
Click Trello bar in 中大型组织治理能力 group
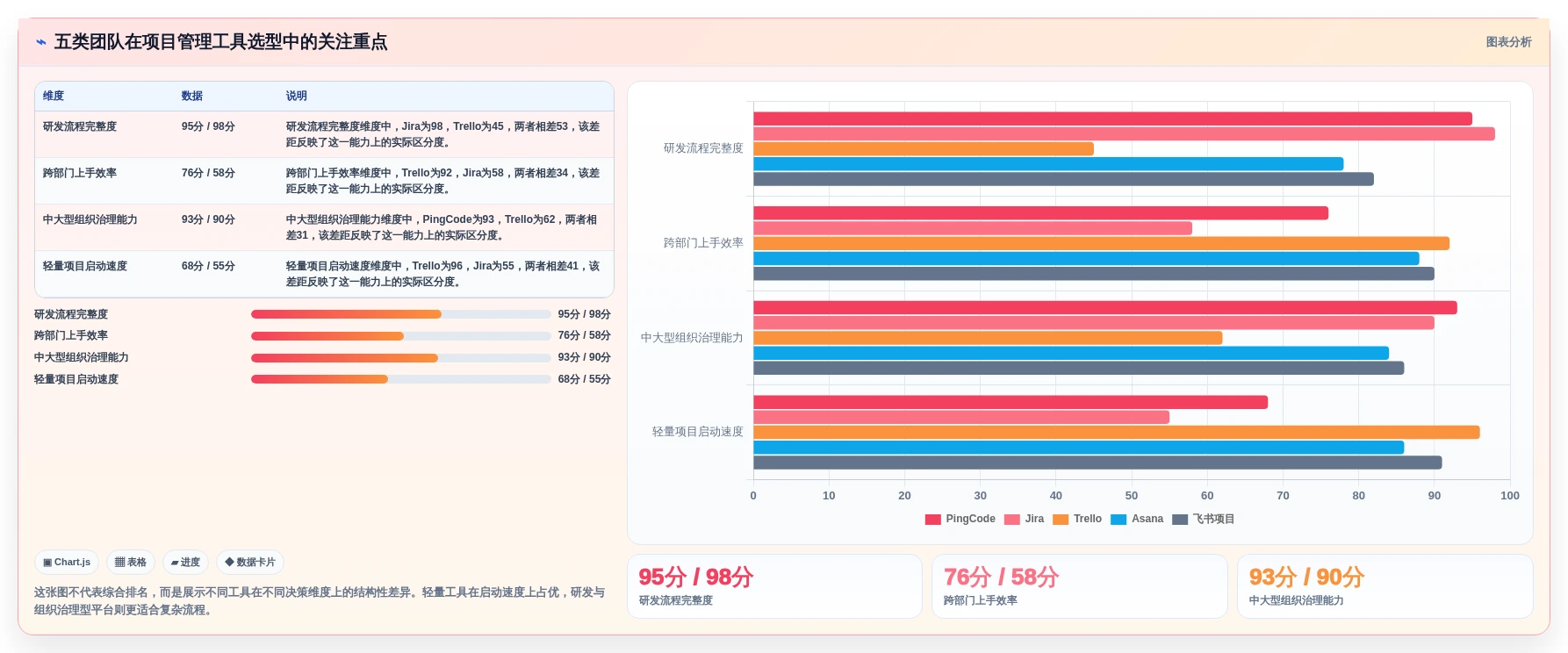[x=988, y=338]
